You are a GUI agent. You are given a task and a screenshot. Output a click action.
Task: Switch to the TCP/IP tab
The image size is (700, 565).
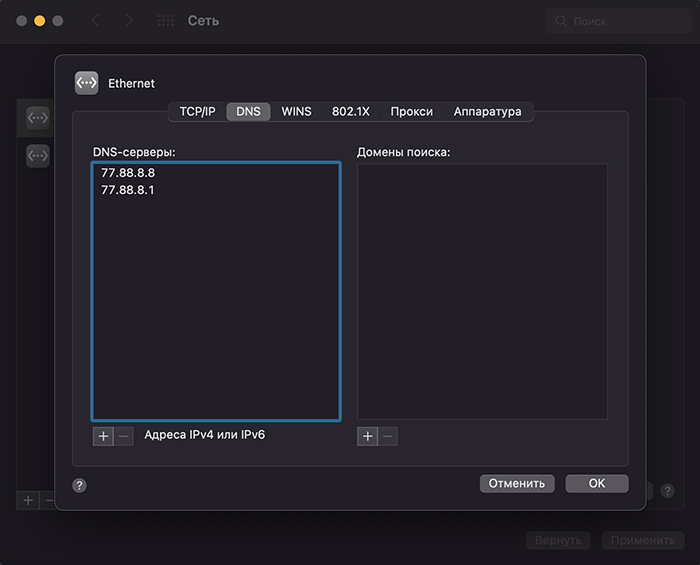click(197, 112)
